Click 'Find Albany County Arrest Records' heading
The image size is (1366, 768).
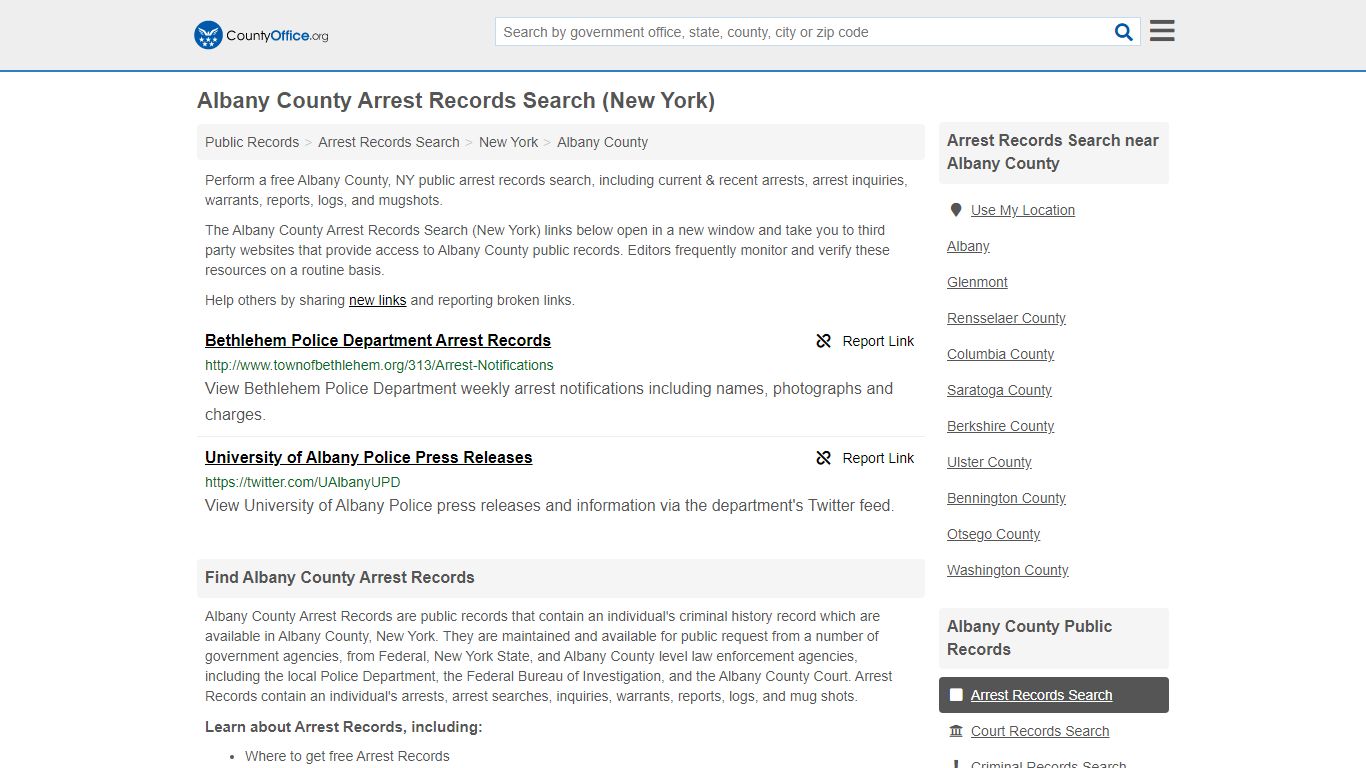click(340, 577)
